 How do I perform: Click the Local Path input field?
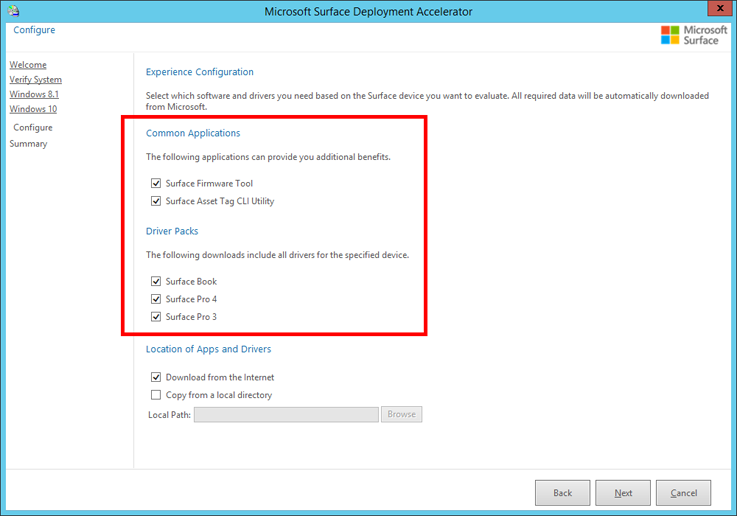coord(286,414)
